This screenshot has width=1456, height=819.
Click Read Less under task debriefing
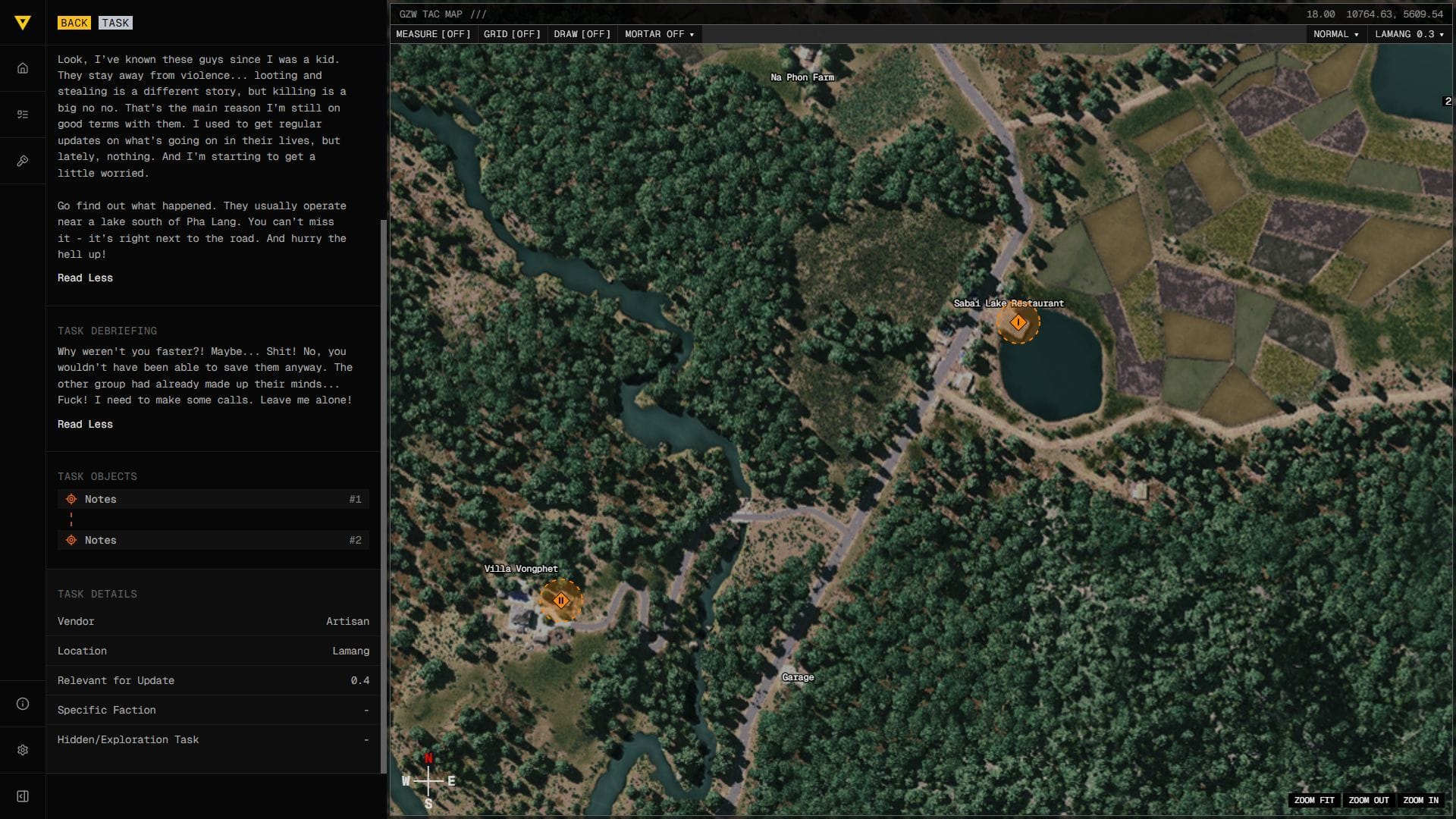tap(85, 424)
